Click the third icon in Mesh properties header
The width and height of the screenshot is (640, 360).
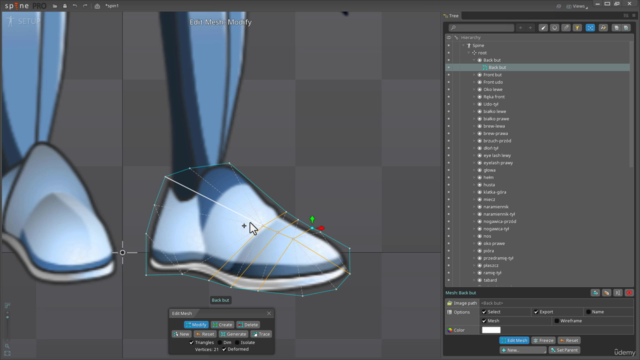pyautogui.click(x=618, y=293)
